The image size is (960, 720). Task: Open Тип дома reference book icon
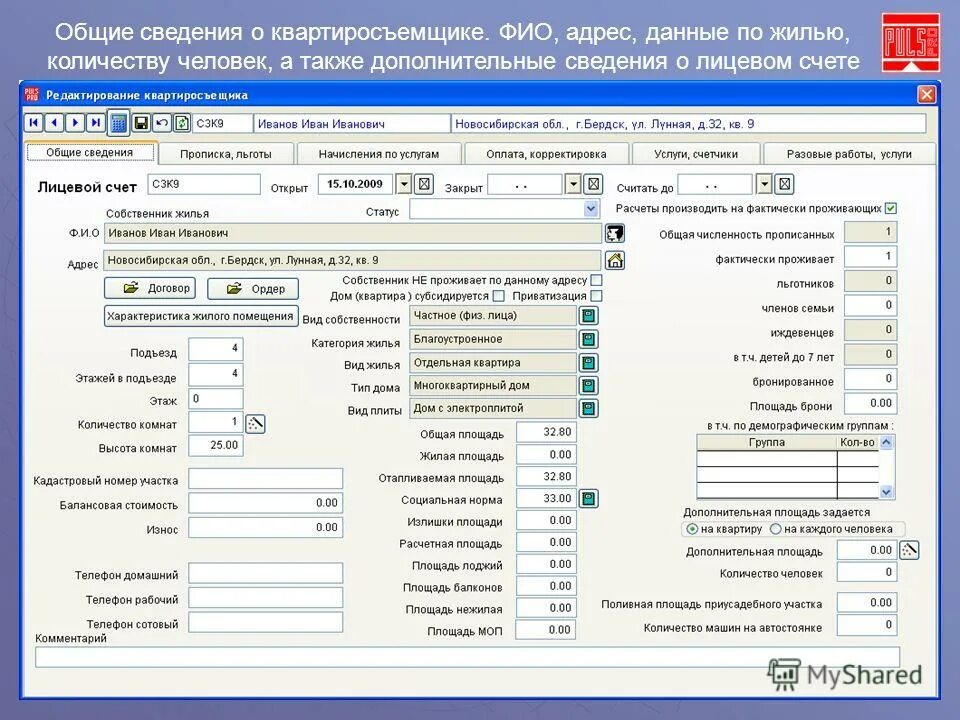point(588,386)
